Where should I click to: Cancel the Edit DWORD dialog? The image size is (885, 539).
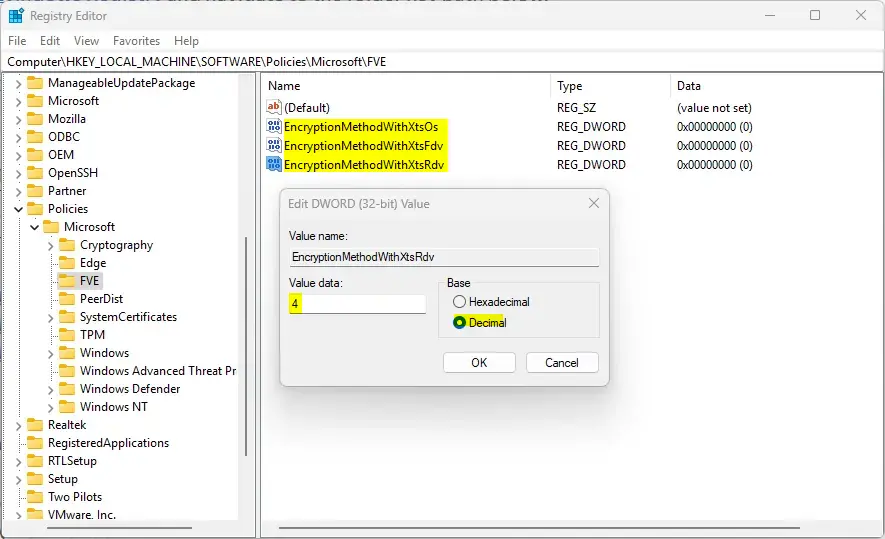click(562, 362)
